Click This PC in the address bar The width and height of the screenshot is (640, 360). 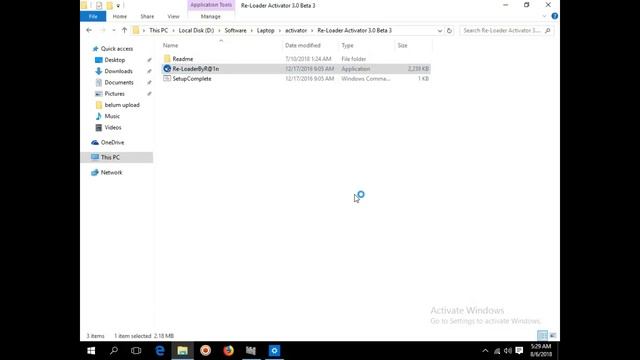(x=158, y=31)
